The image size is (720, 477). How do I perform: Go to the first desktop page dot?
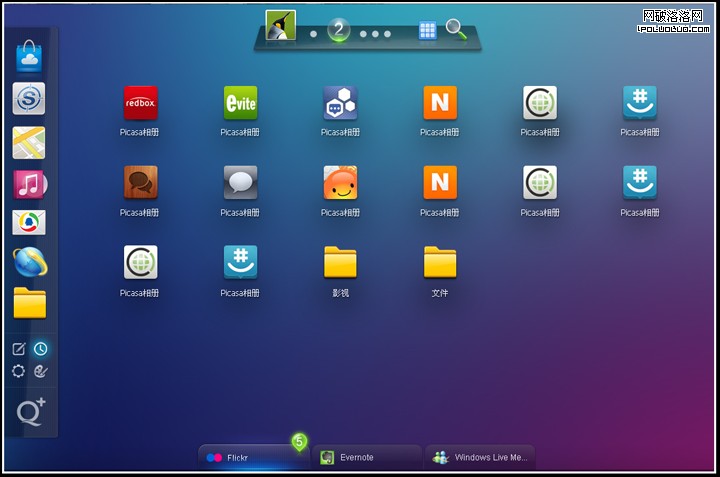313,34
